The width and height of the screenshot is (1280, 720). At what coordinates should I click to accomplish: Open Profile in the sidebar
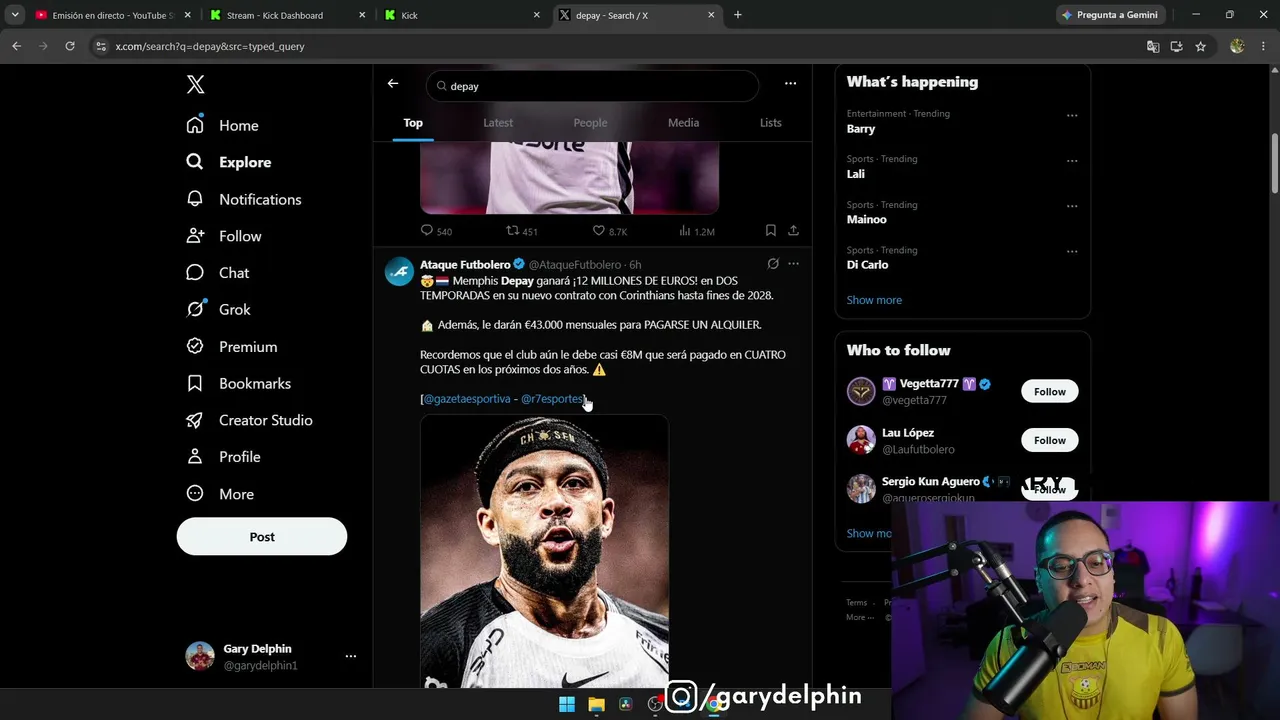tap(224, 457)
